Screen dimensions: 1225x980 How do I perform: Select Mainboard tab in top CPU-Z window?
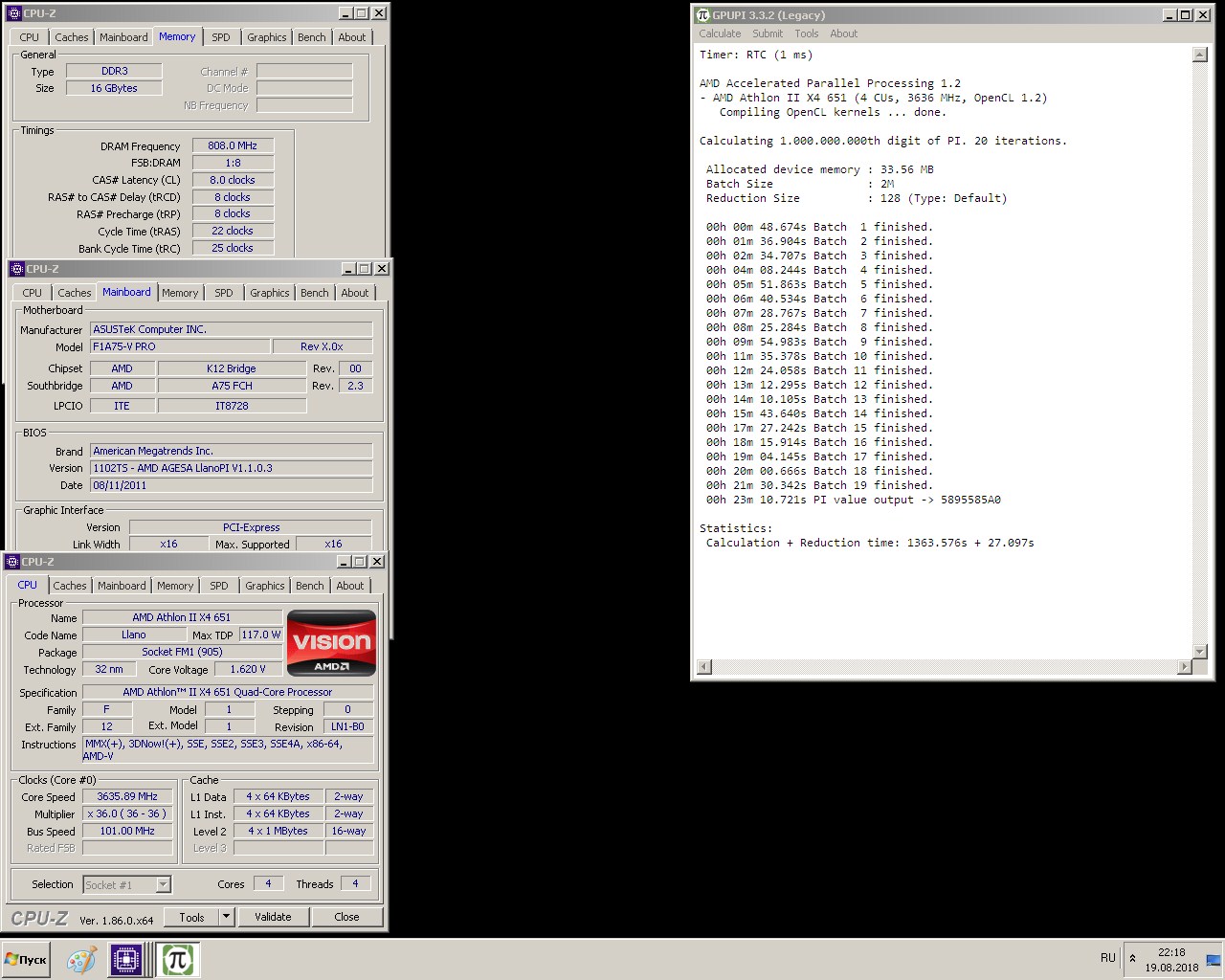coord(124,37)
